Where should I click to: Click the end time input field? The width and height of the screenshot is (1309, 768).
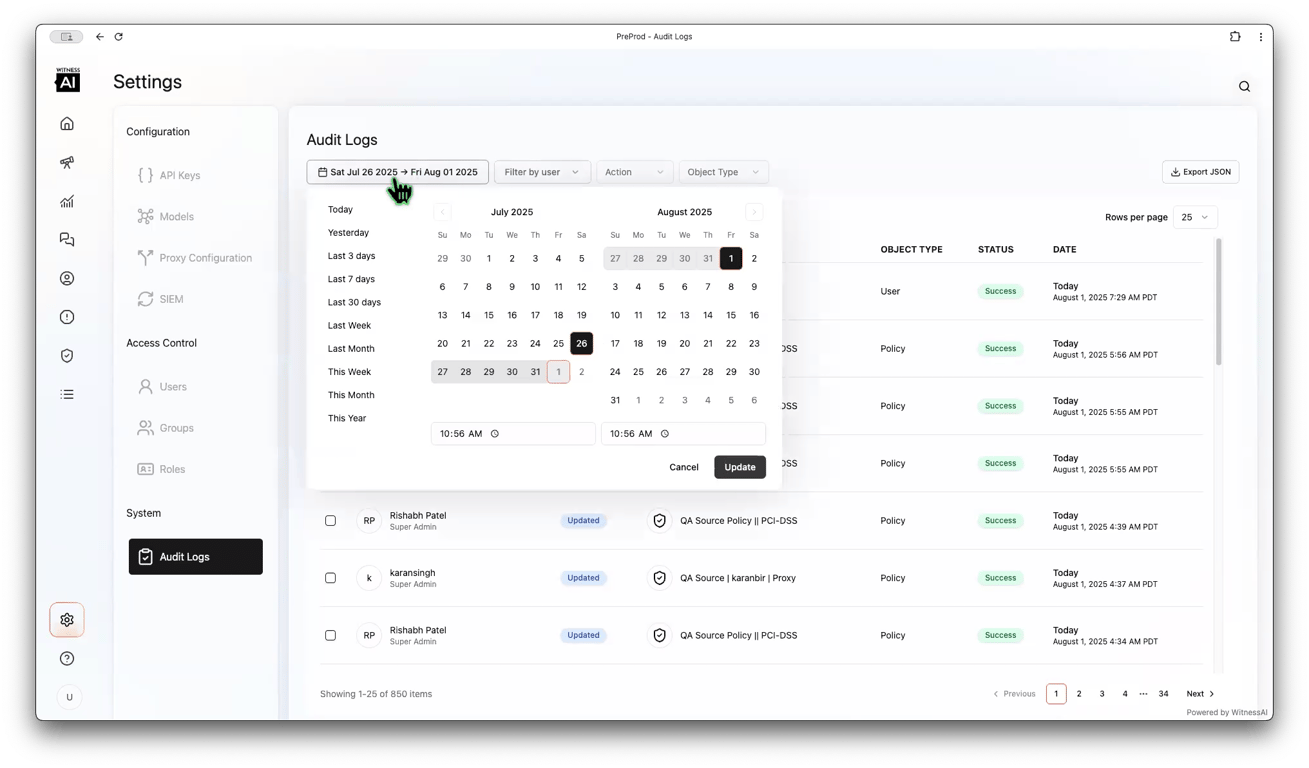(x=683, y=434)
